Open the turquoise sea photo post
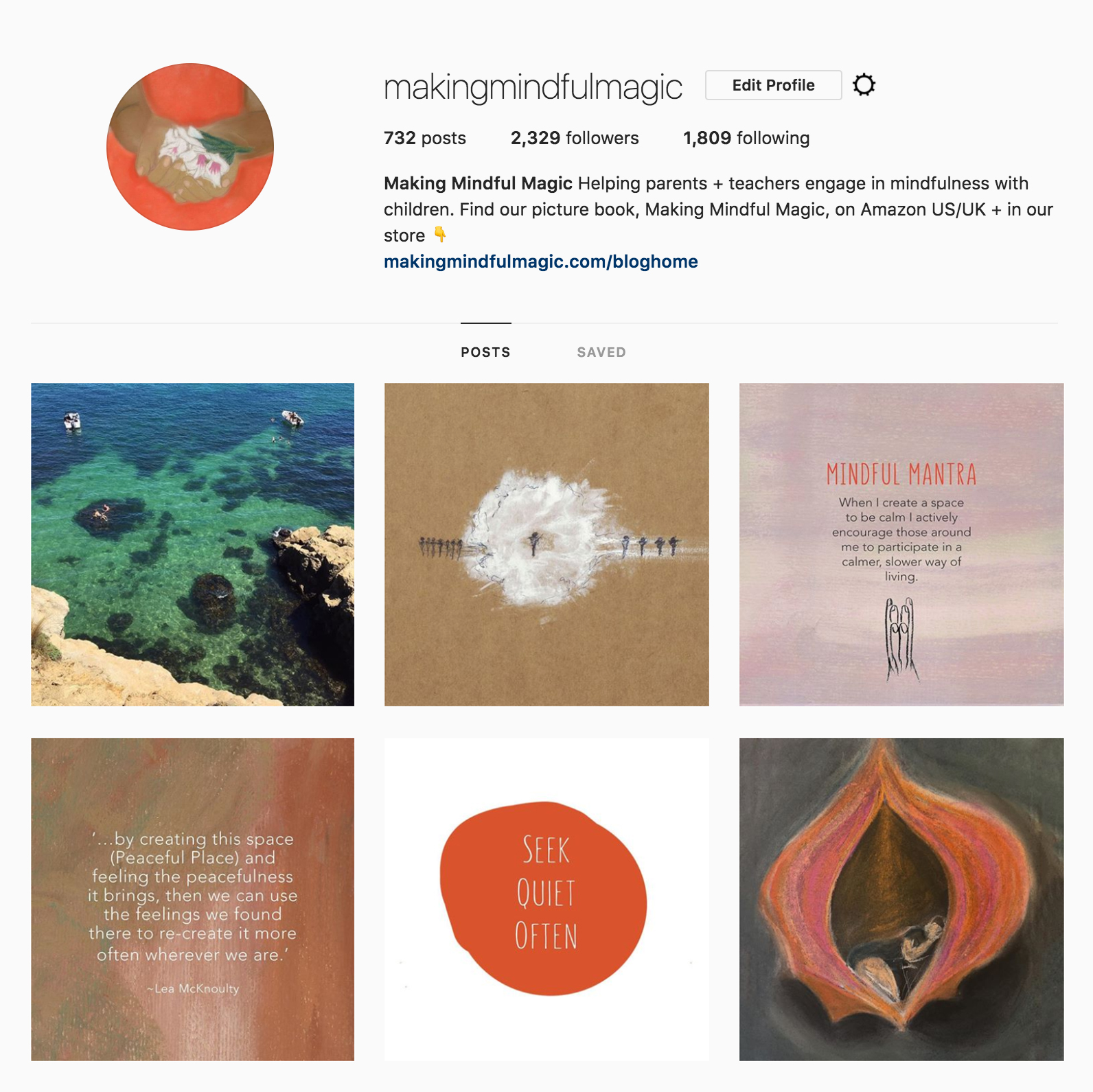 [x=193, y=544]
